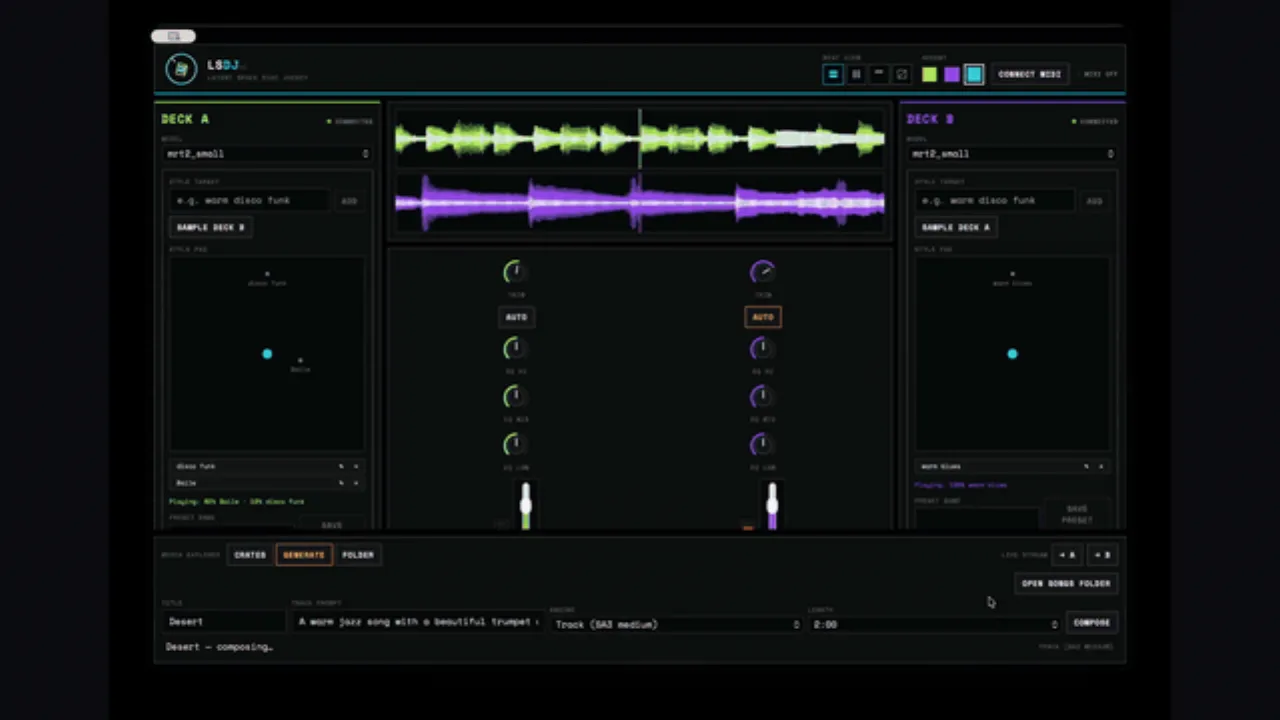Viewport: 1280px width, 720px height.
Task: Click Deck A EQ mid knob
Action: pyautogui.click(x=514, y=396)
